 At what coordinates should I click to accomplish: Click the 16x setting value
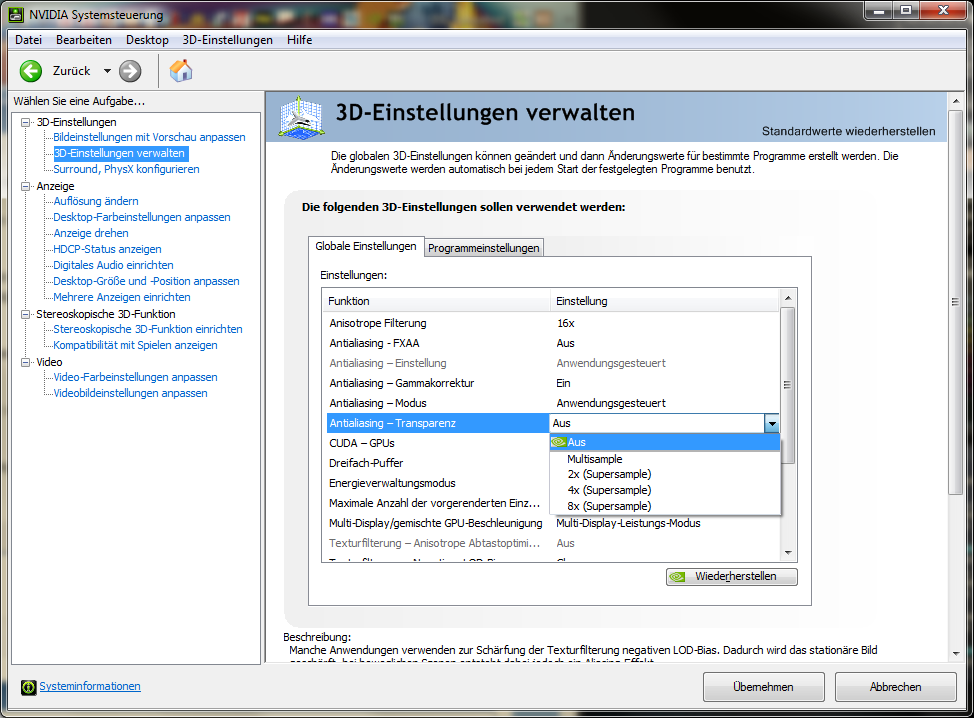click(566, 324)
